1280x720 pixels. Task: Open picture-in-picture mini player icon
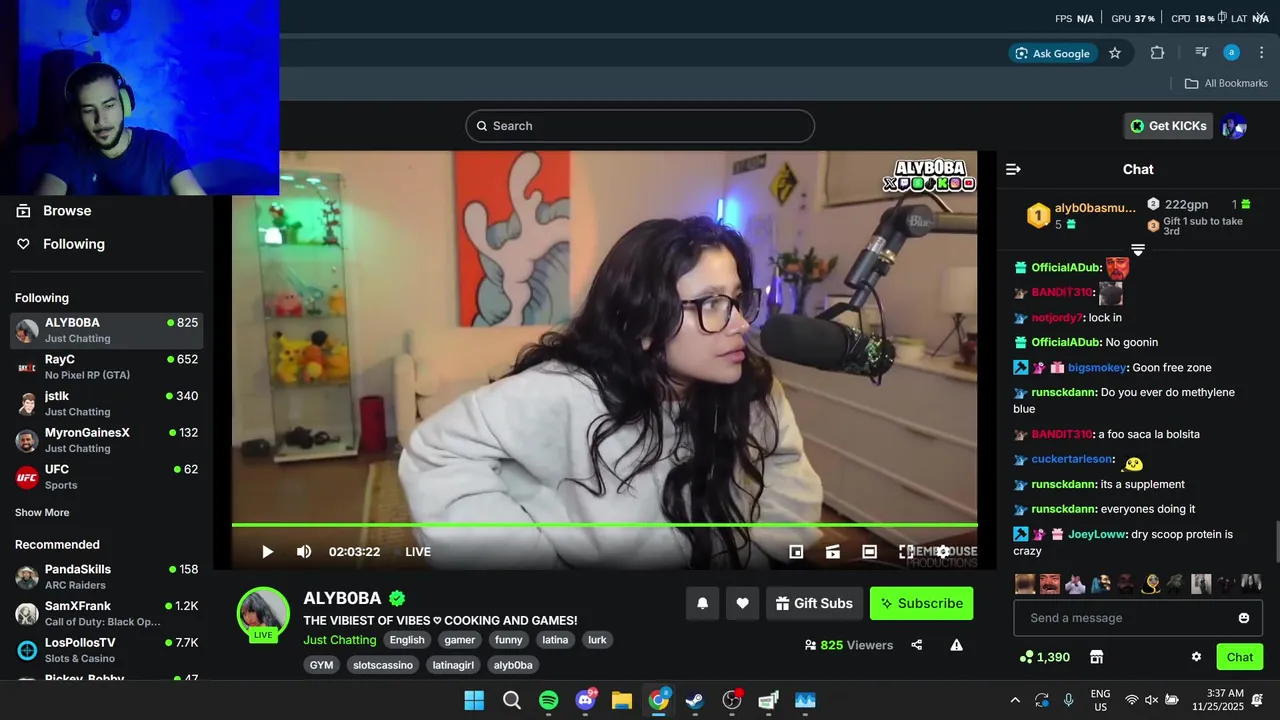(796, 552)
